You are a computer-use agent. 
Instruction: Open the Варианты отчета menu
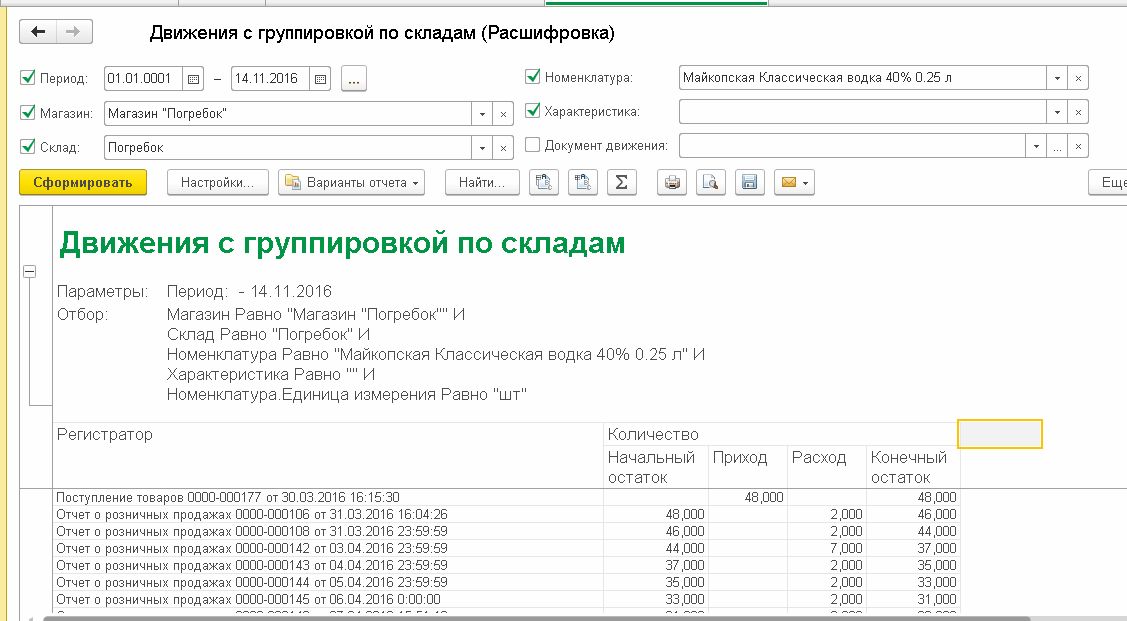tap(353, 182)
